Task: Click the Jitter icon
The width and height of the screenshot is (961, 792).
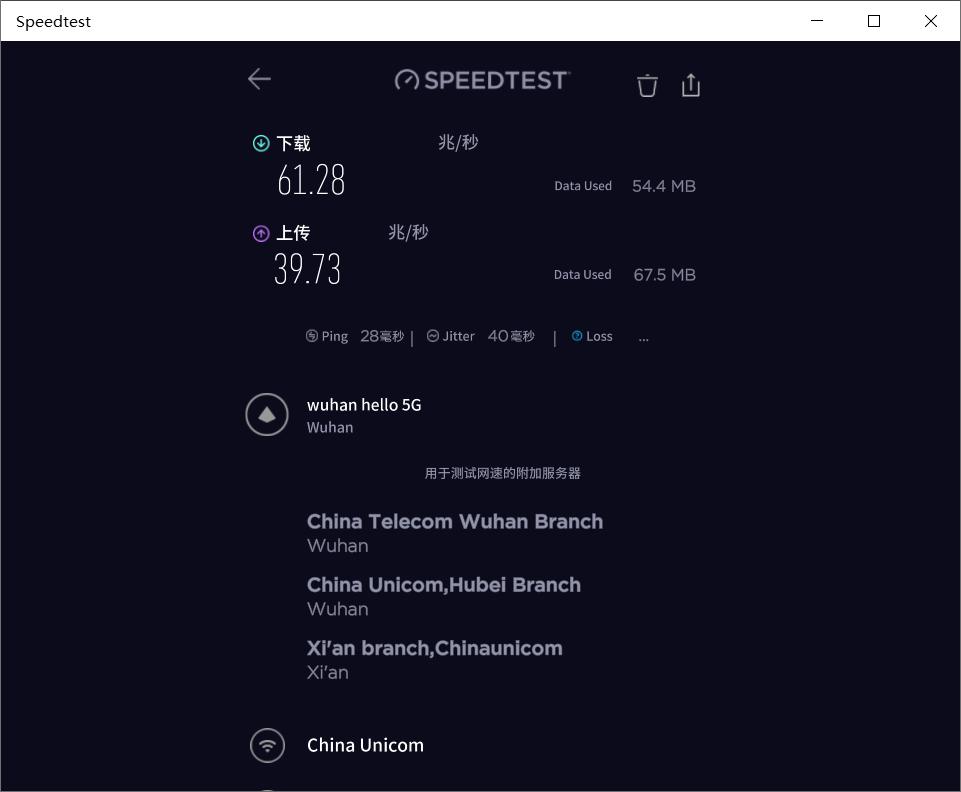Action: (x=433, y=336)
